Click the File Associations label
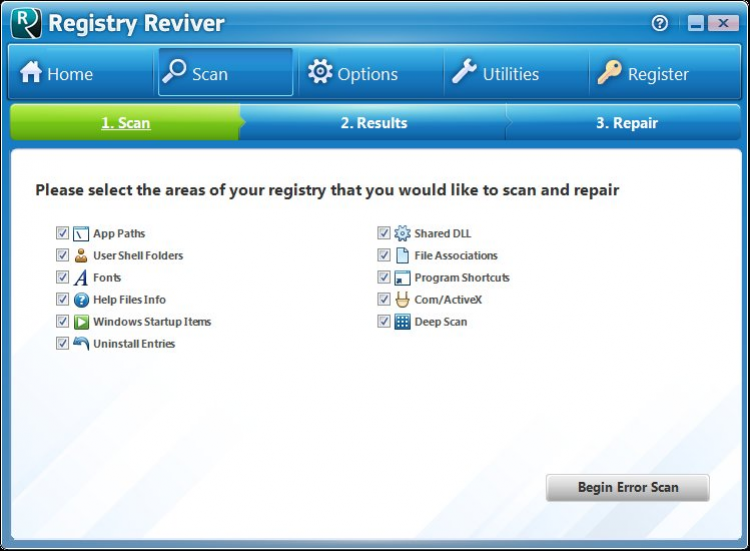 (456, 255)
